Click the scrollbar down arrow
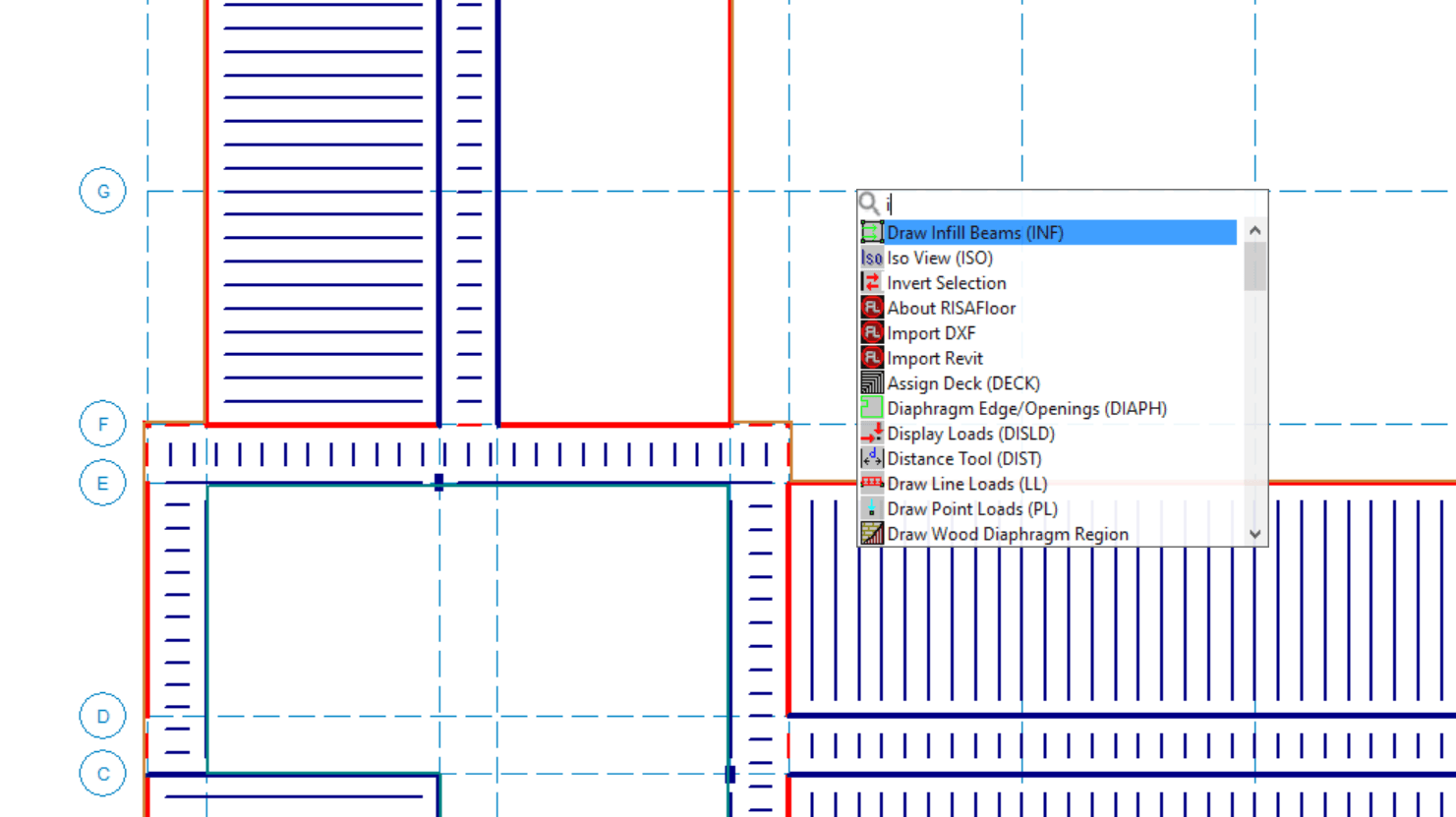This screenshot has width=1456, height=817. 1255,533
